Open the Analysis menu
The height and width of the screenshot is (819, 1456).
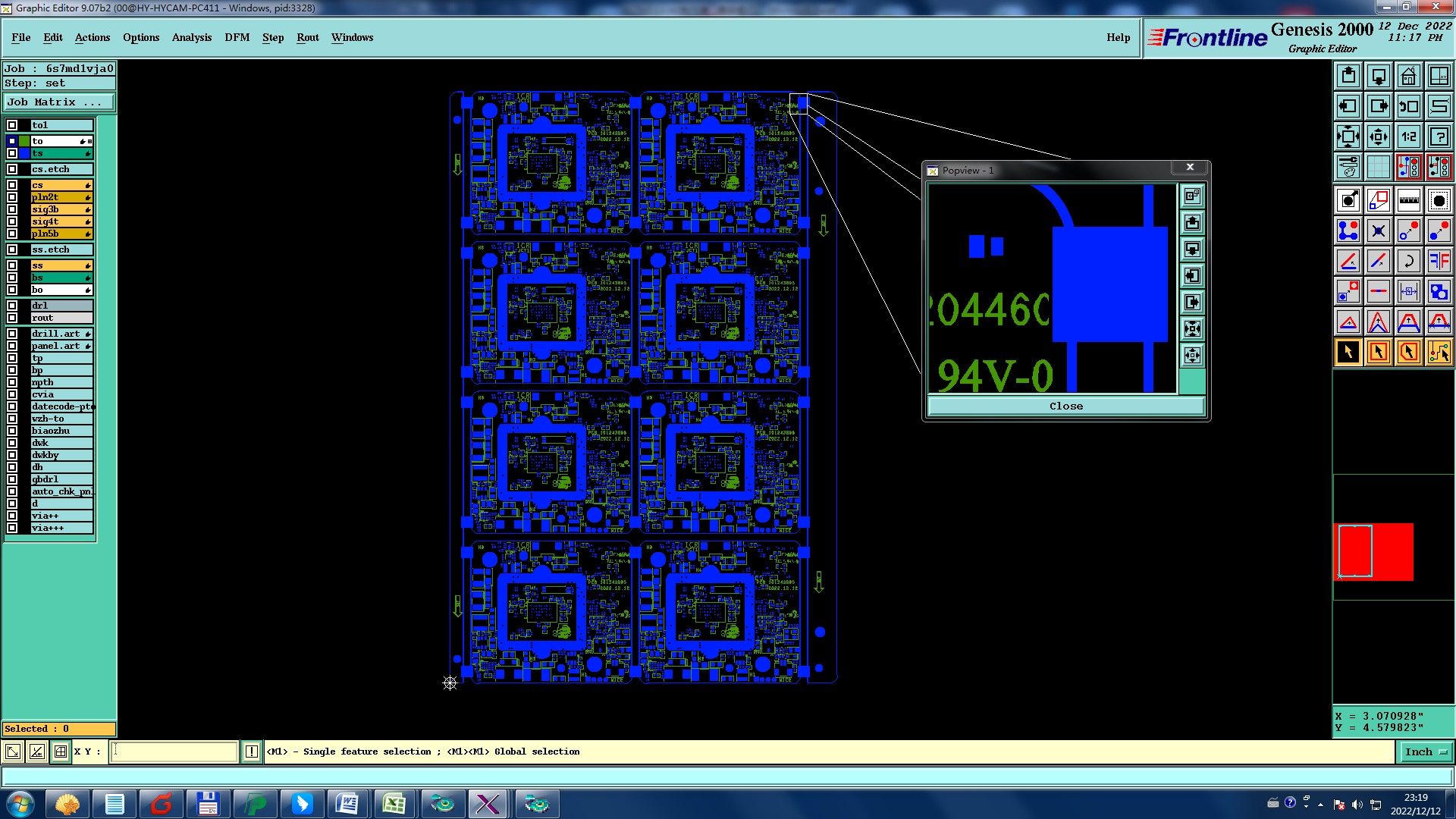coord(191,37)
